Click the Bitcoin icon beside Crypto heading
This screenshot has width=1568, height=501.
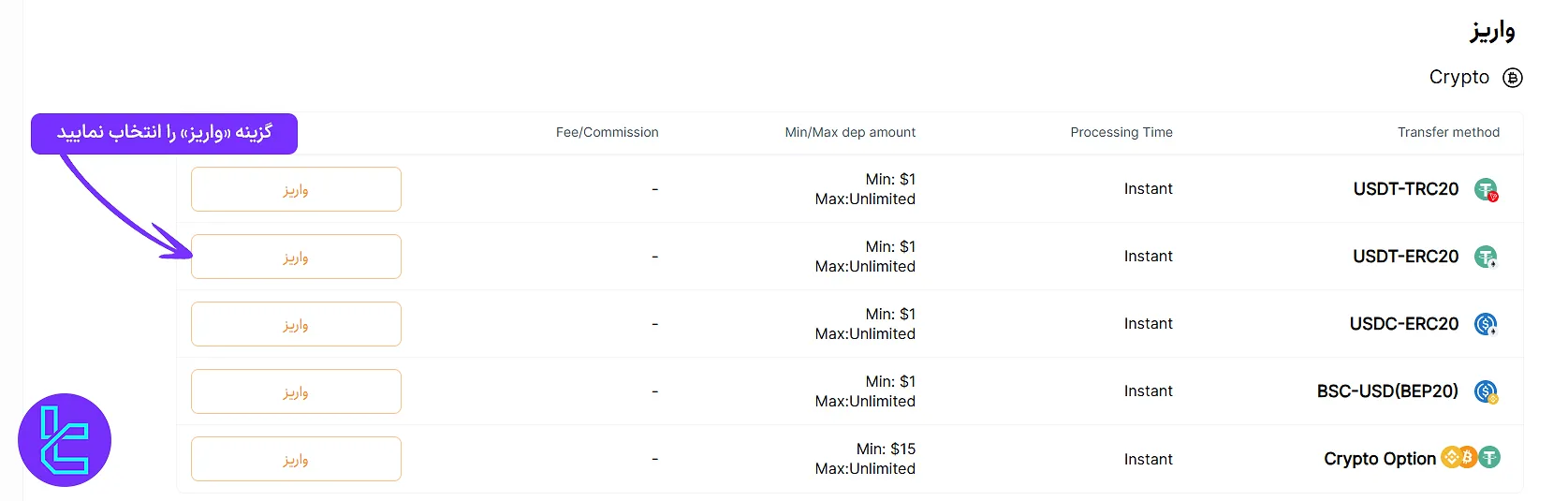(1513, 78)
